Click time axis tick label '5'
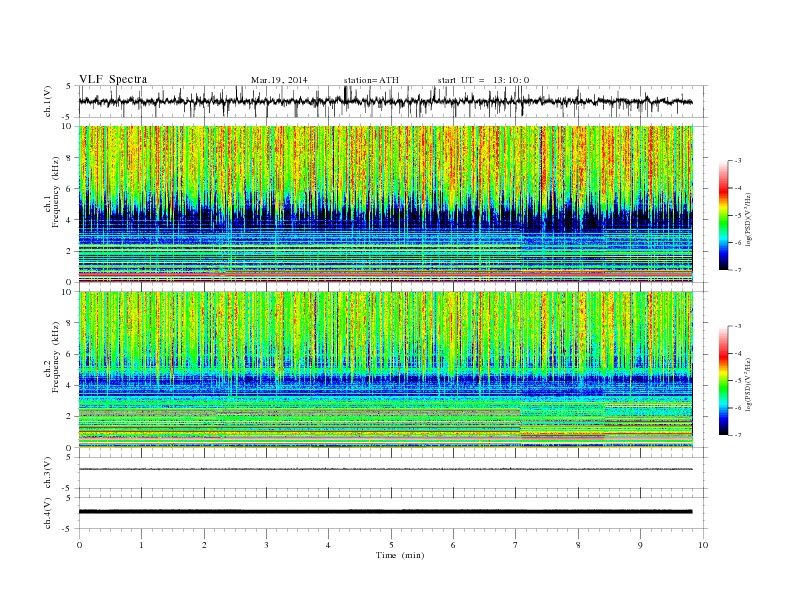 (x=391, y=545)
